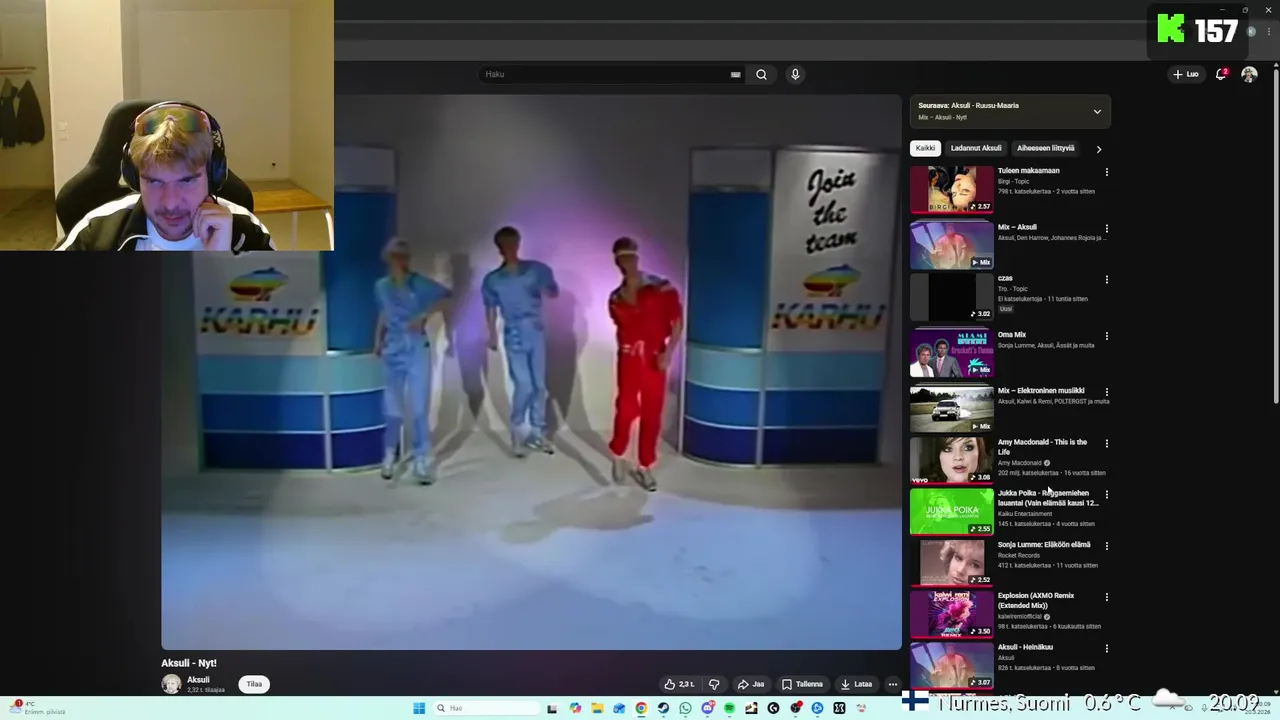This screenshot has height=720, width=1280.
Task: Open Steam from the taskbar
Action: pyautogui.click(x=663, y=708)
